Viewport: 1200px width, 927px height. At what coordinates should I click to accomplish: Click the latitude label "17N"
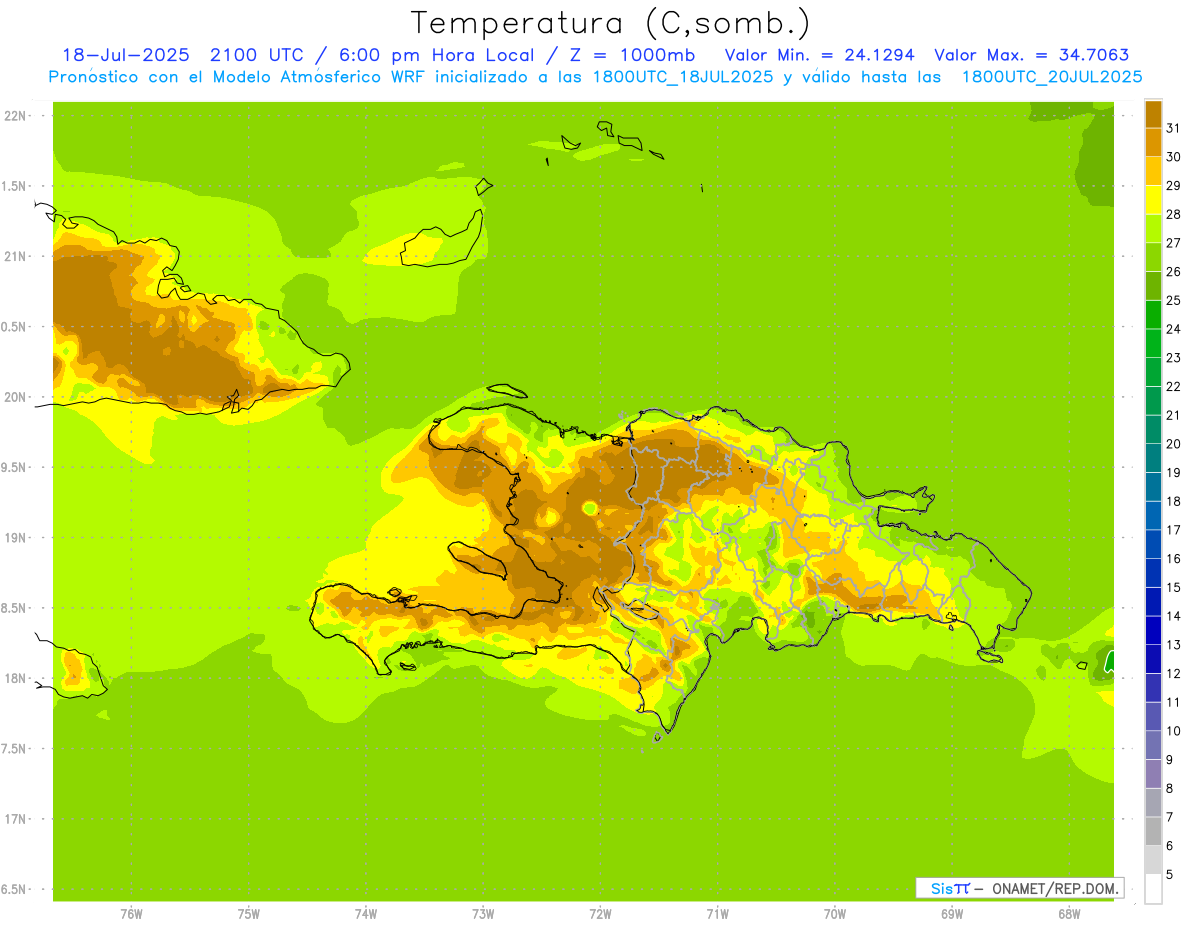click(x=15, y=819)
